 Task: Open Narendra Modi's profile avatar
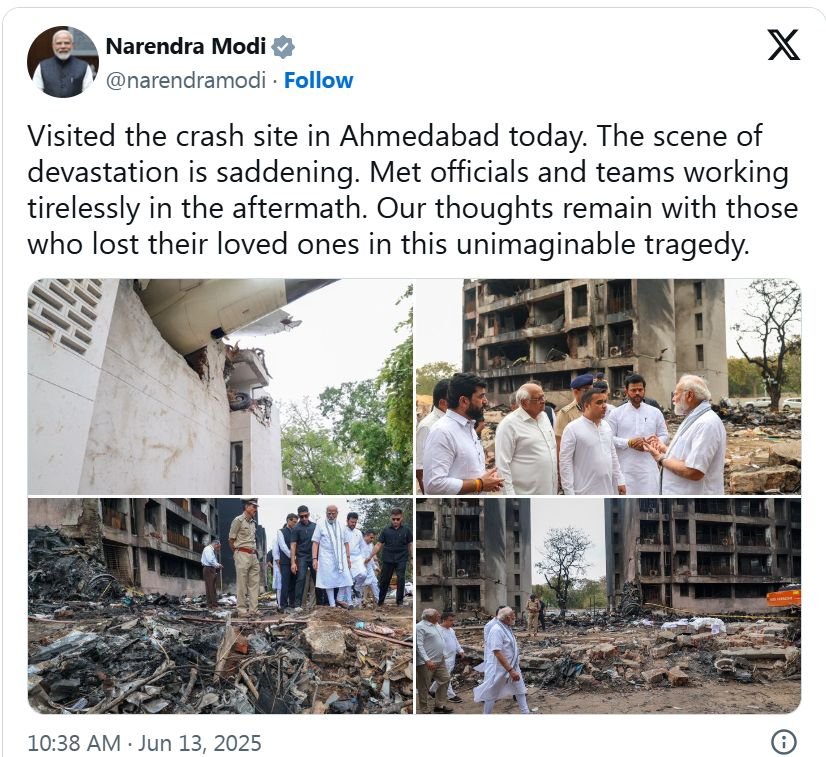(63, 62)
